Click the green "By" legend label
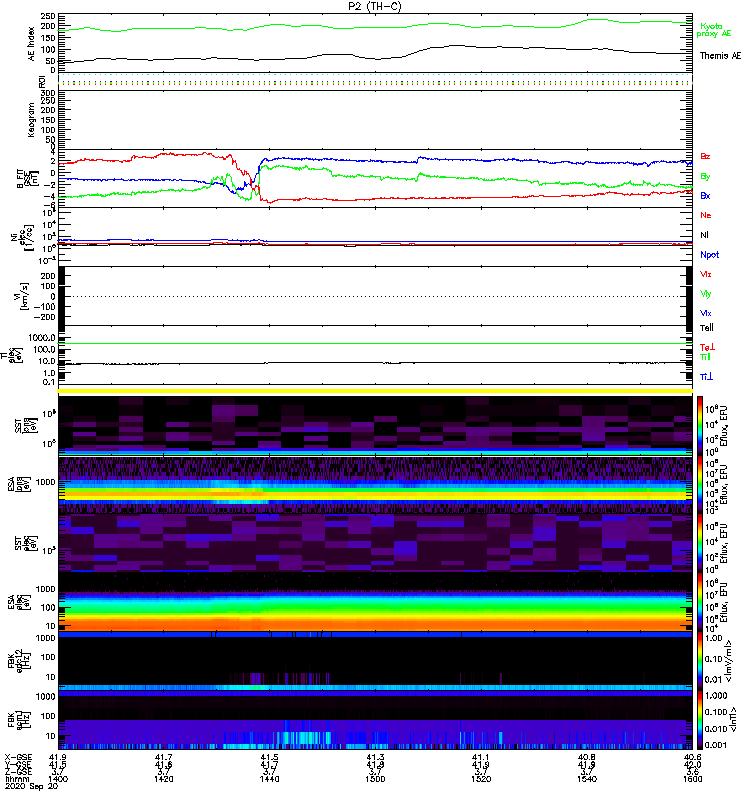Screen dimensions: 750x800 click(705, 176)
